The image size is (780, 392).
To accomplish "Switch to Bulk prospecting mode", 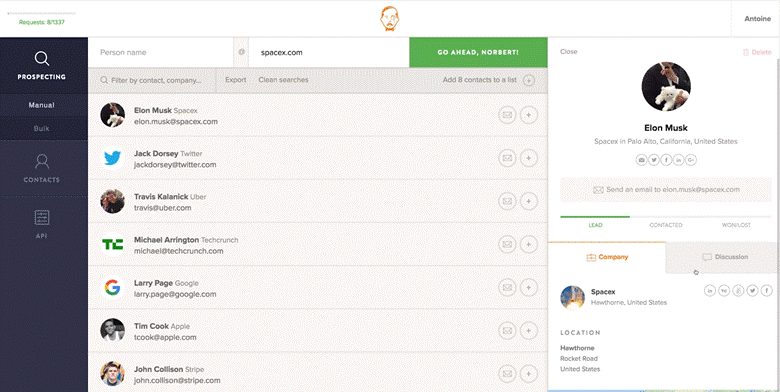I will (x=42, y=128).
